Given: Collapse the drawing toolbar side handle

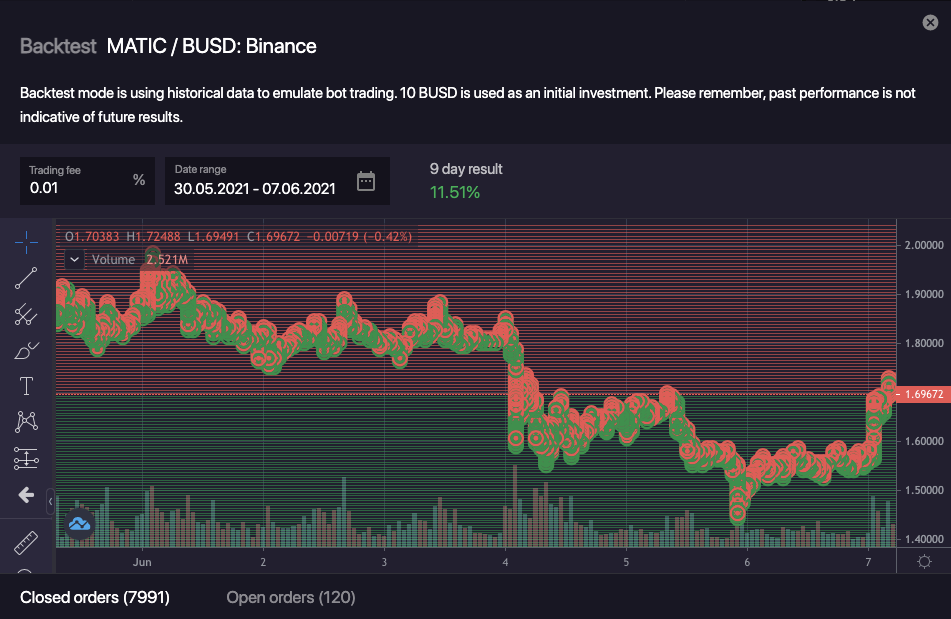Looking at the screenshot, I should [50, 501].
